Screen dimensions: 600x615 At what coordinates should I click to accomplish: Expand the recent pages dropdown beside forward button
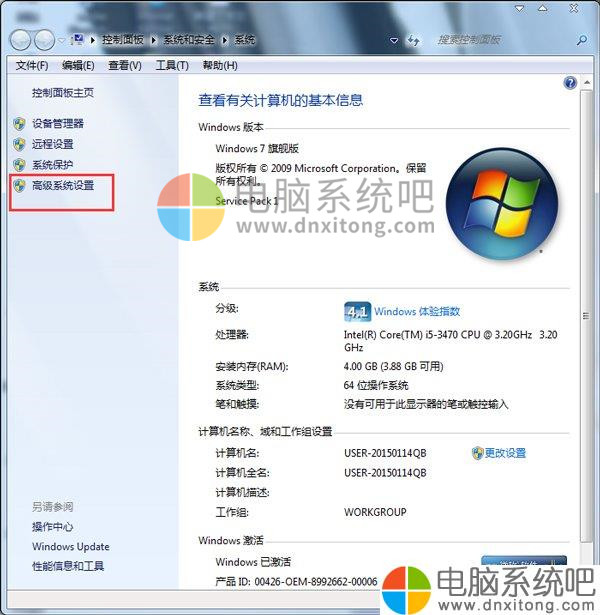pyautogui.click(x=62, y=40)
